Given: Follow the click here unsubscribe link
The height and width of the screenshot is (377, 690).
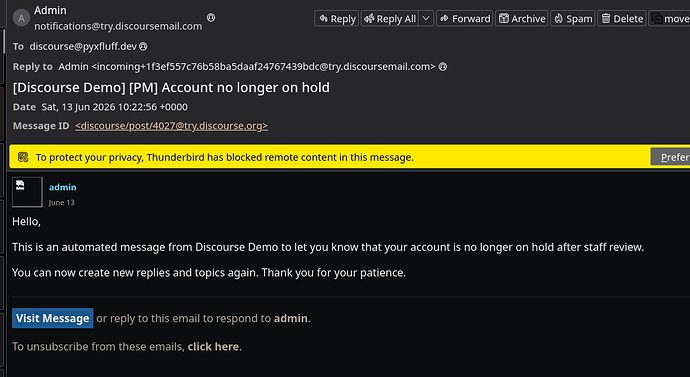Looking at the screenshot, I should click(x=213, y=347).
